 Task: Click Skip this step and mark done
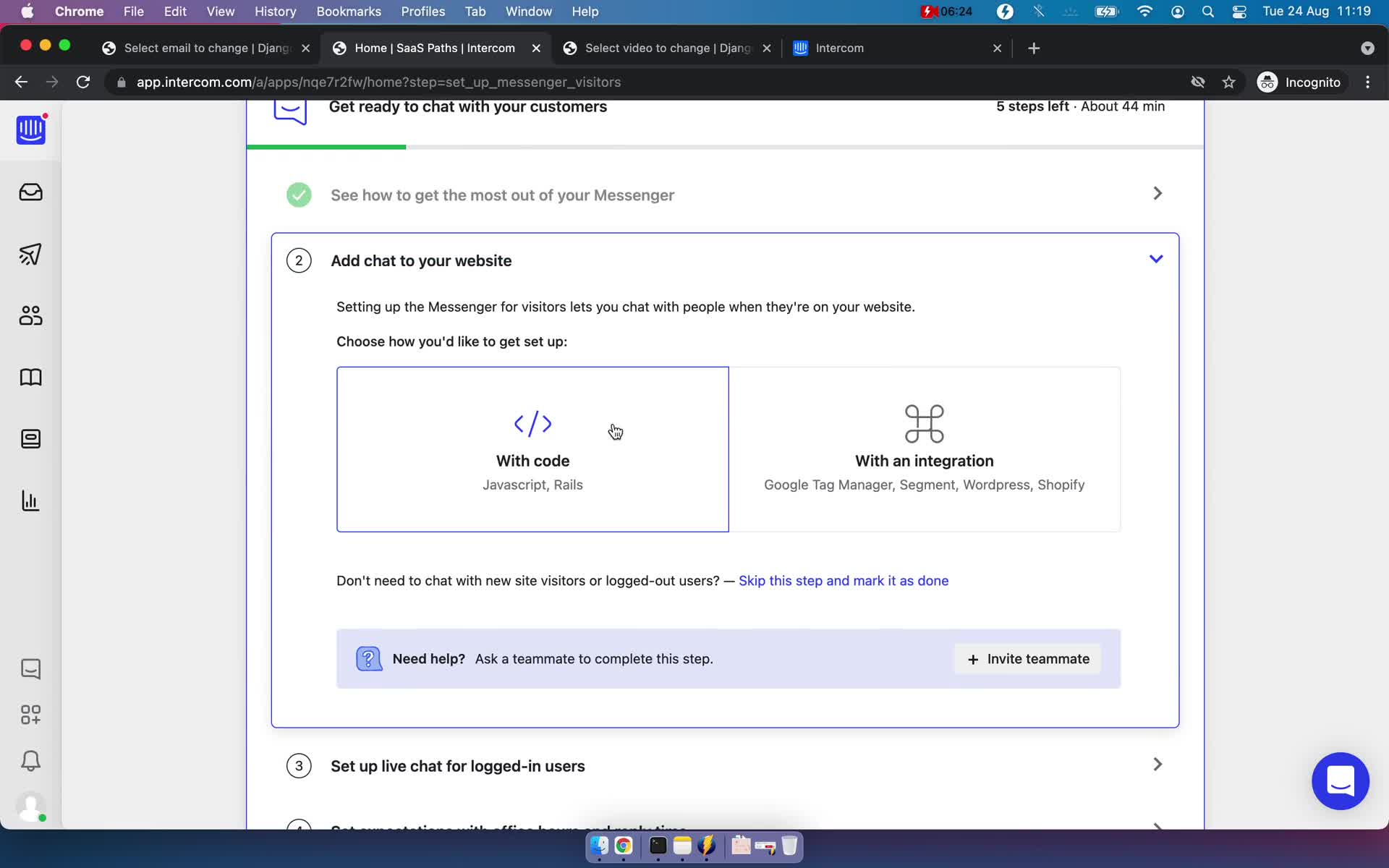[844, 580]
